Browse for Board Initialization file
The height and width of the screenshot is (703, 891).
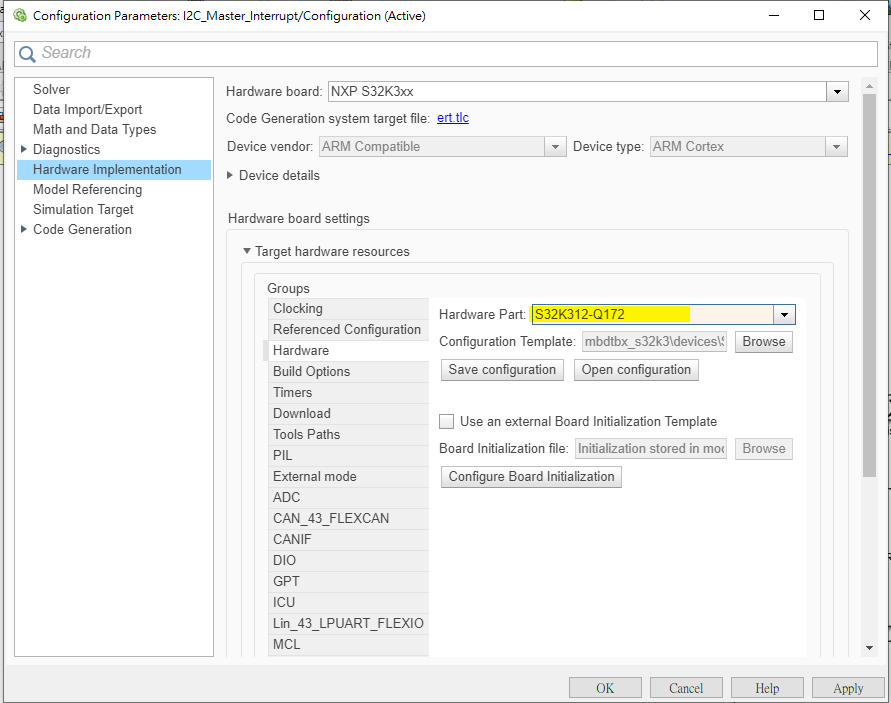[764, 449]
